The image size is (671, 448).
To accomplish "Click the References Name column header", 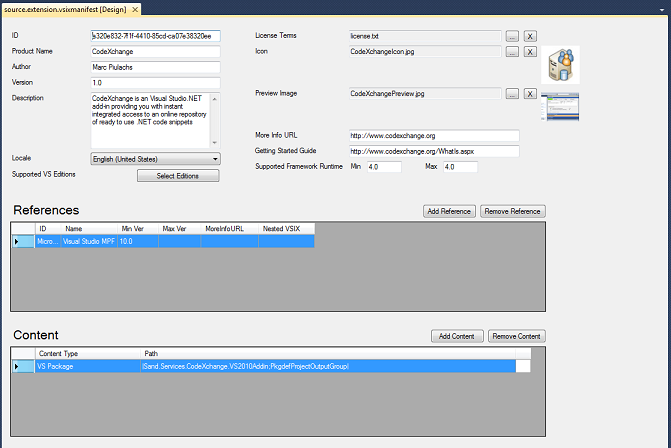I will (x=89, y=229).
